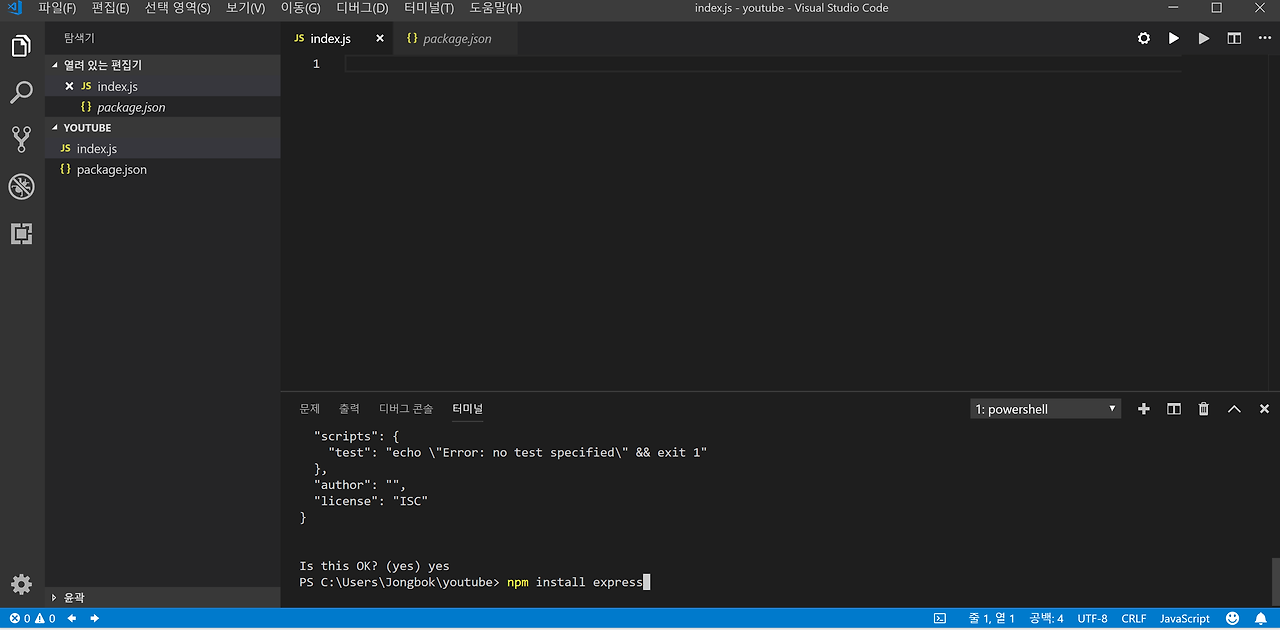The image size is (1280, 630).
Task: Open the terminal selector dropdown '1: powershell'
Action: pos(1045,409)
